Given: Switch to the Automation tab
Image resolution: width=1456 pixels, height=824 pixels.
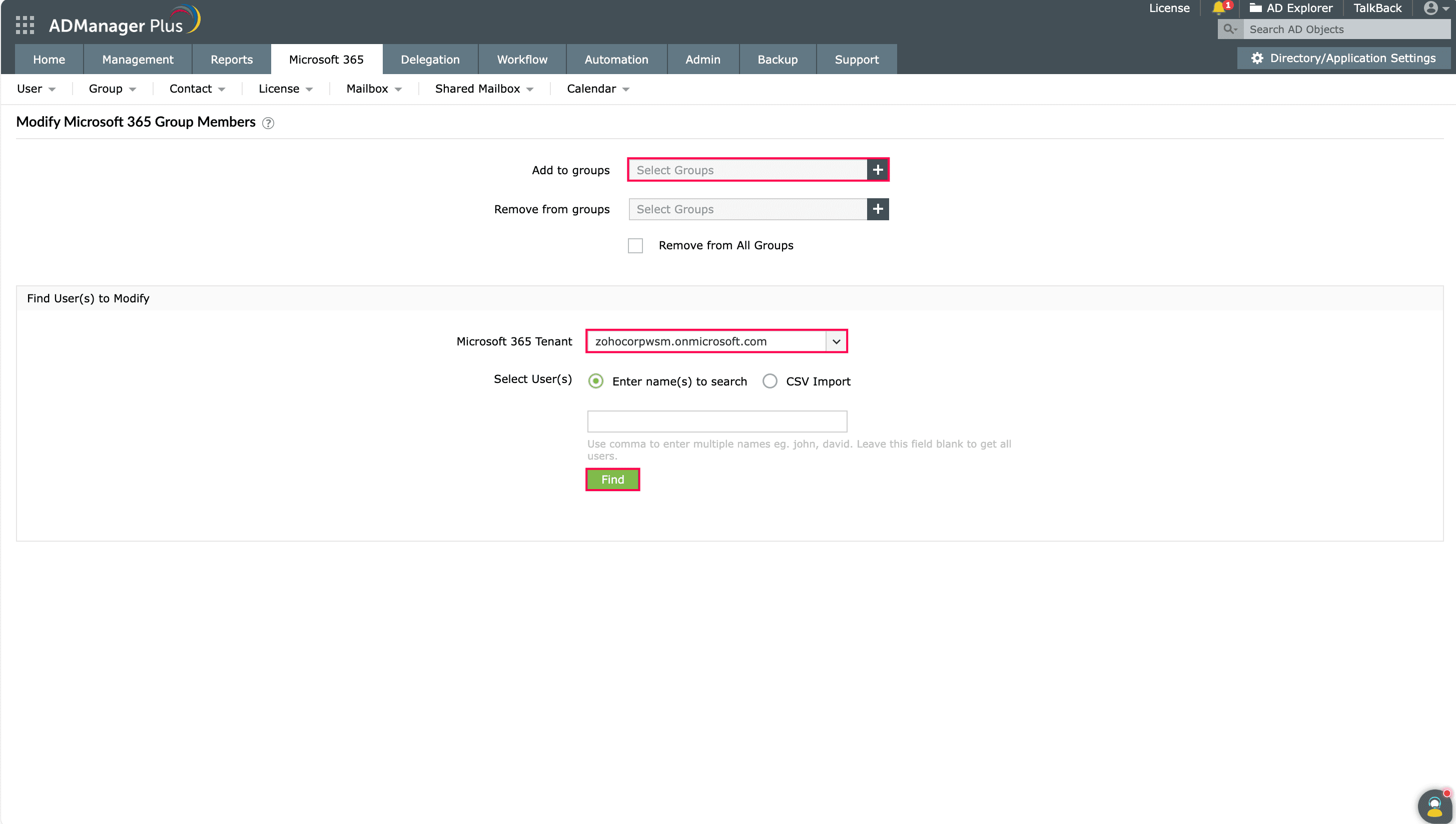Looking at the screenshot, I should coord(616,59).
